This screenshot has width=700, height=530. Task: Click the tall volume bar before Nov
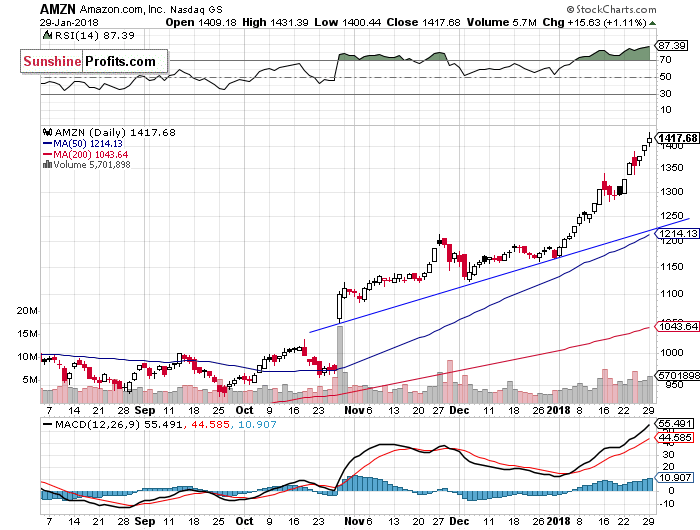coord(340,365)
